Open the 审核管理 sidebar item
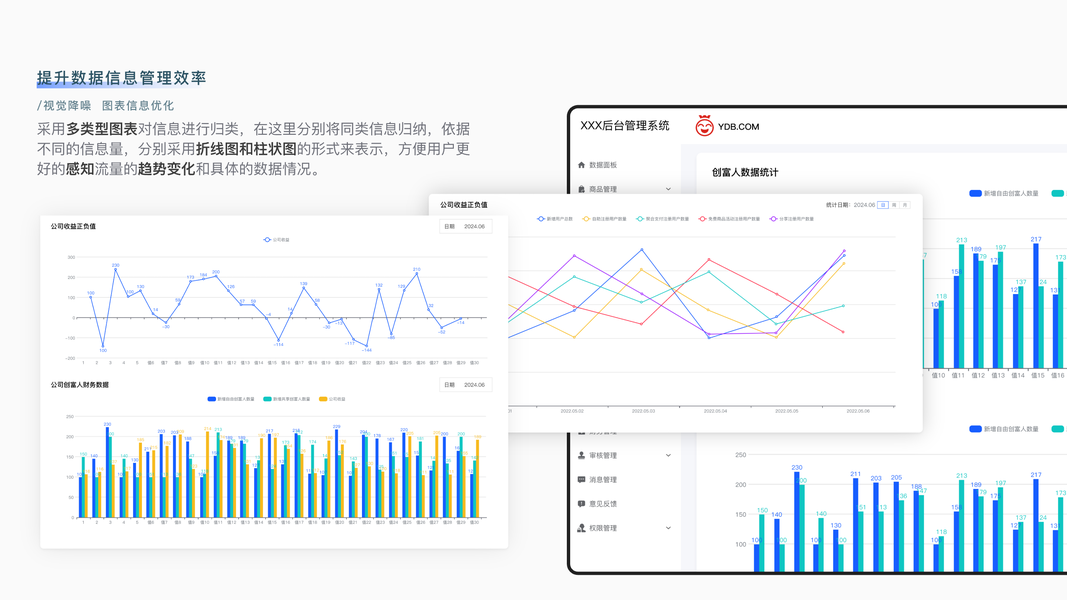 pos(603,455)
